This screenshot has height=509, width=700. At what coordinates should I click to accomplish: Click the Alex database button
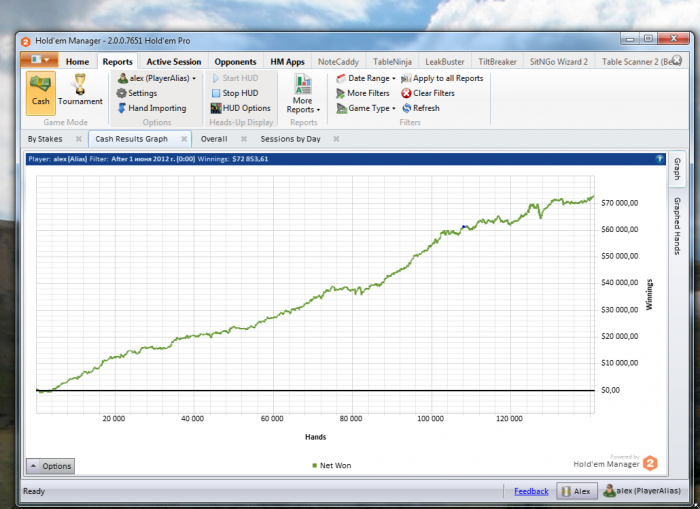[576, 491]
